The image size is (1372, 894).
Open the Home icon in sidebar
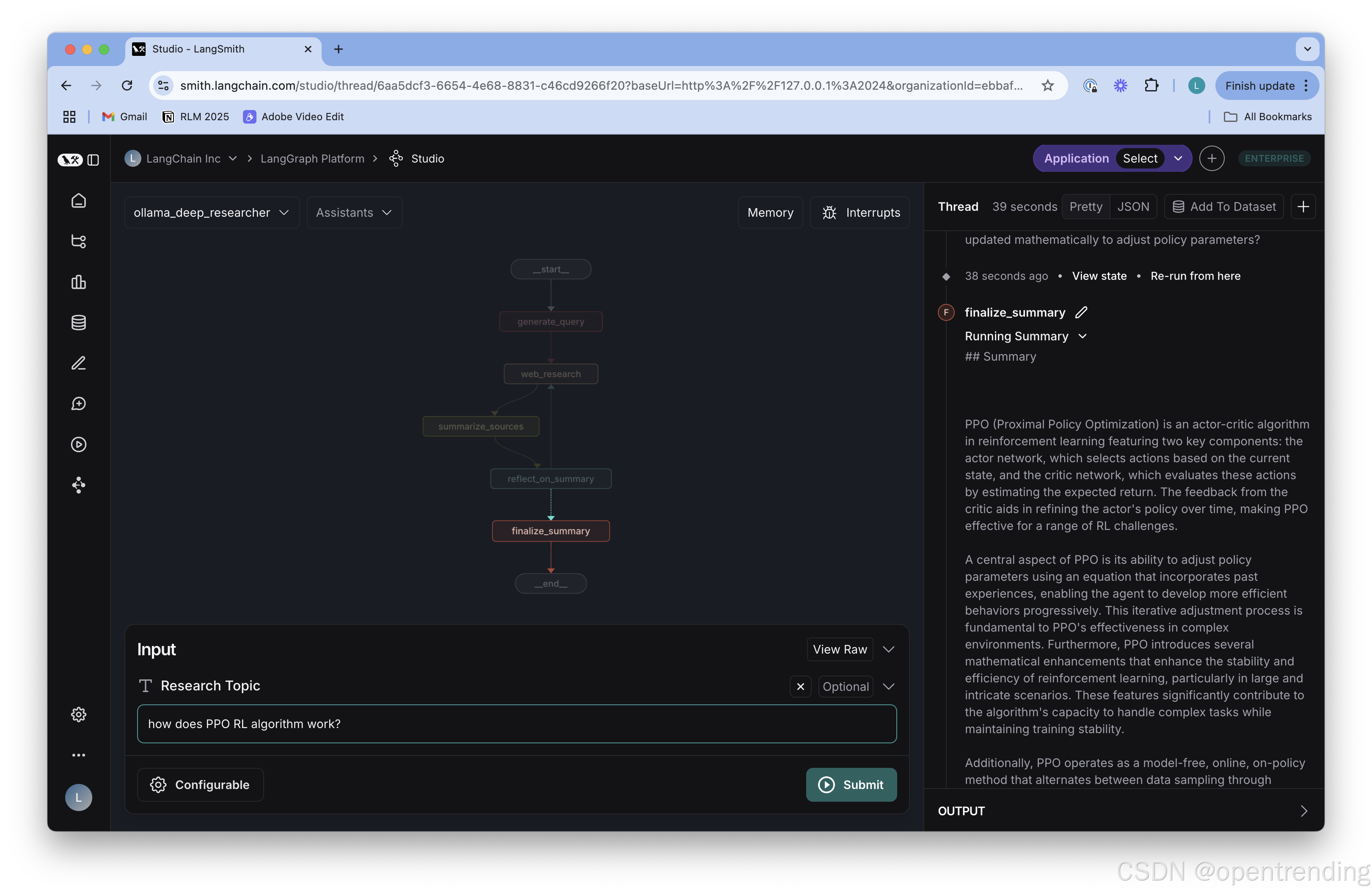click(78, 201)
